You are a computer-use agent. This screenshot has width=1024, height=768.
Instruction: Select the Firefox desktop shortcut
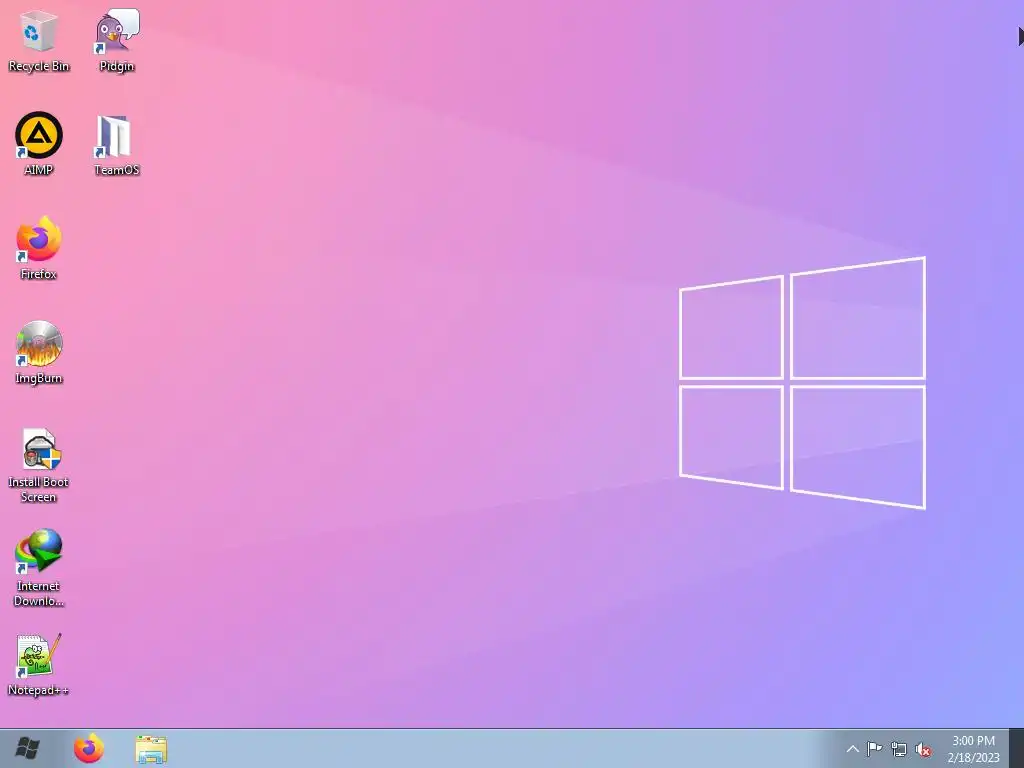(x=39, y=248)
